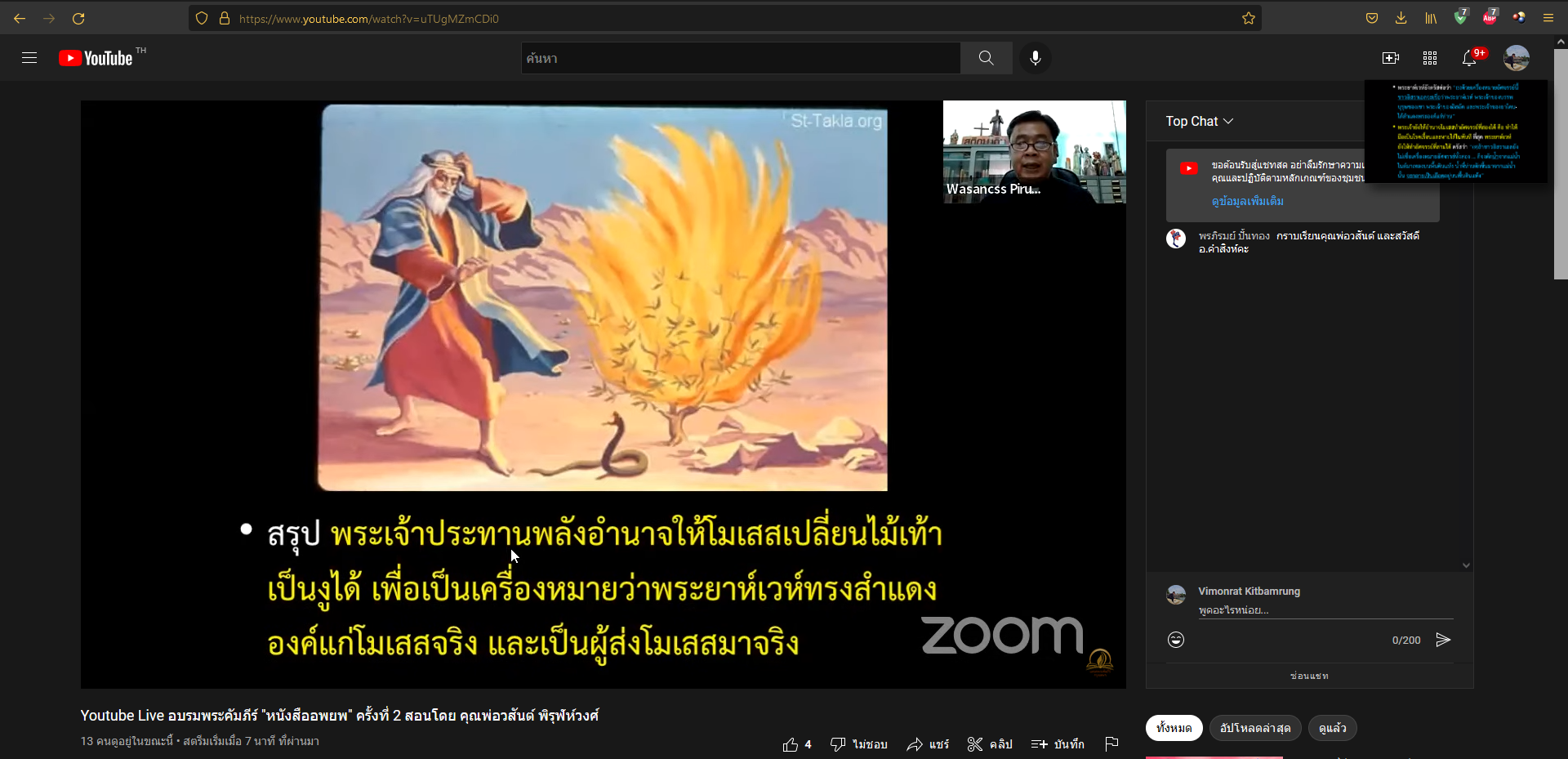This screenshot has width=1568, height=759.
Task: Click the padlock site security icon
Action: (x=224, y=18)
